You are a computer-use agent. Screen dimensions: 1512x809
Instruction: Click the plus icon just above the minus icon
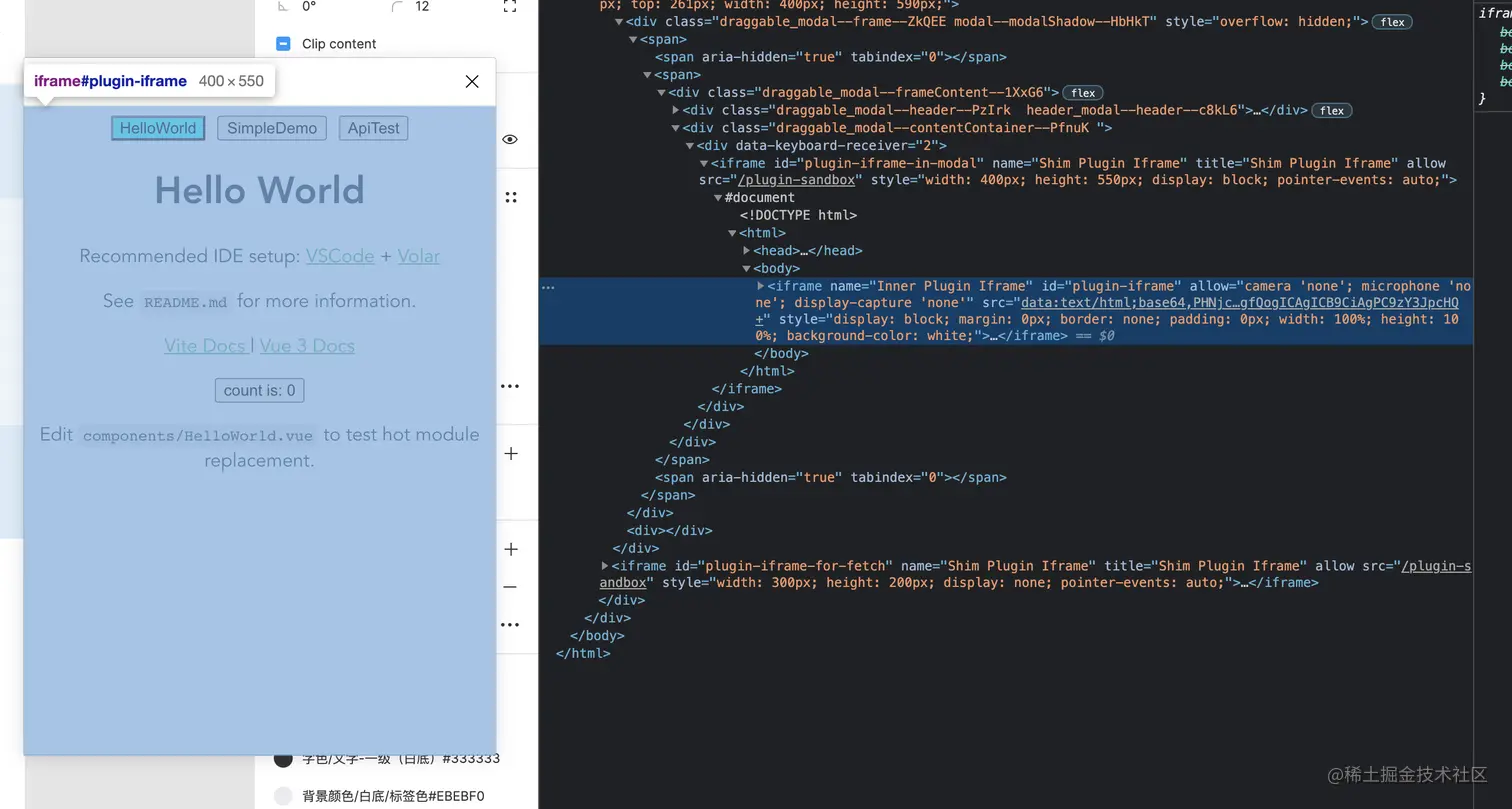coord(510,549)
